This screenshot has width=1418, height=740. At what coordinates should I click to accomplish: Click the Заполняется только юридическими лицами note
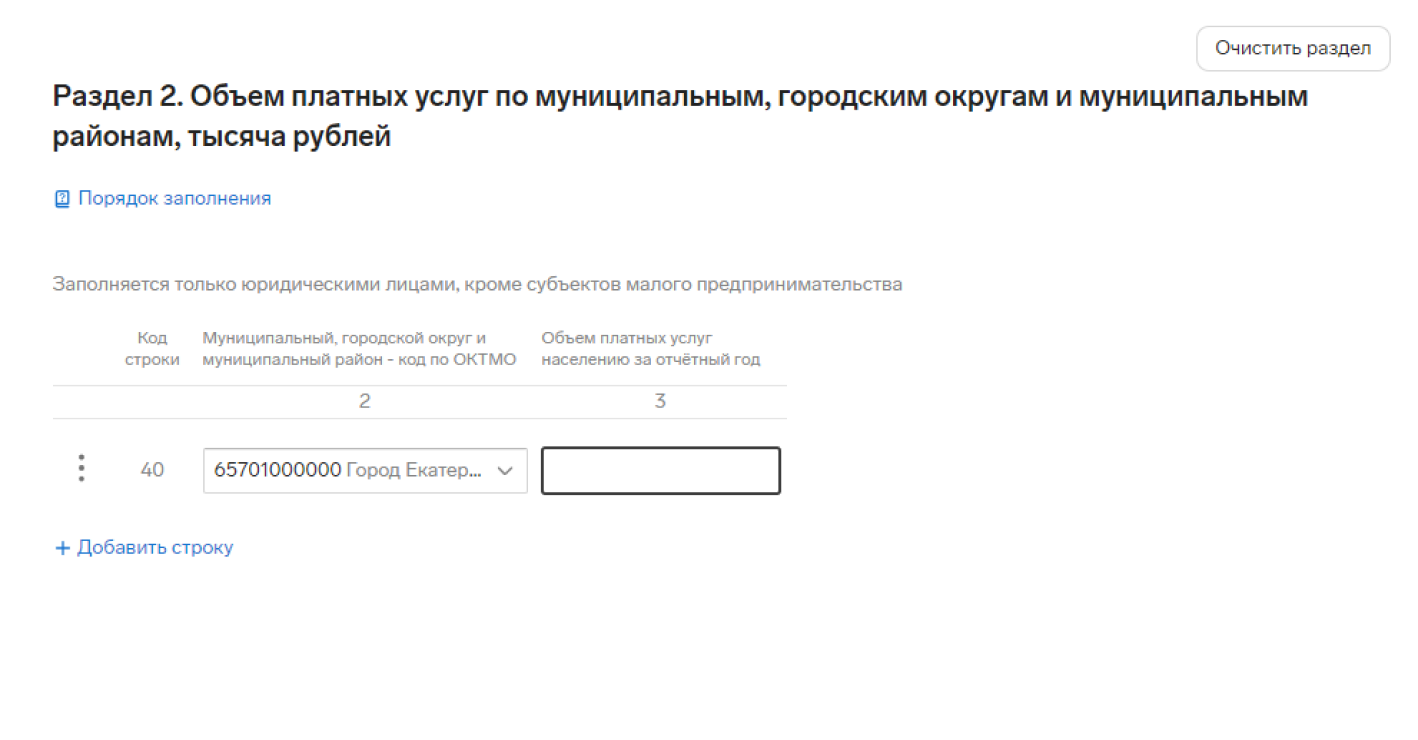(x=477, y=284)
